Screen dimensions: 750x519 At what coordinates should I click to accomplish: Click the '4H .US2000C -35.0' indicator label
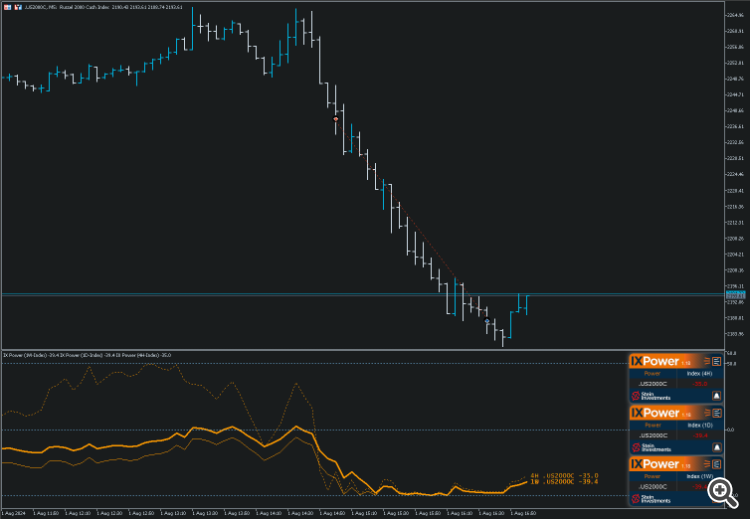564,475
